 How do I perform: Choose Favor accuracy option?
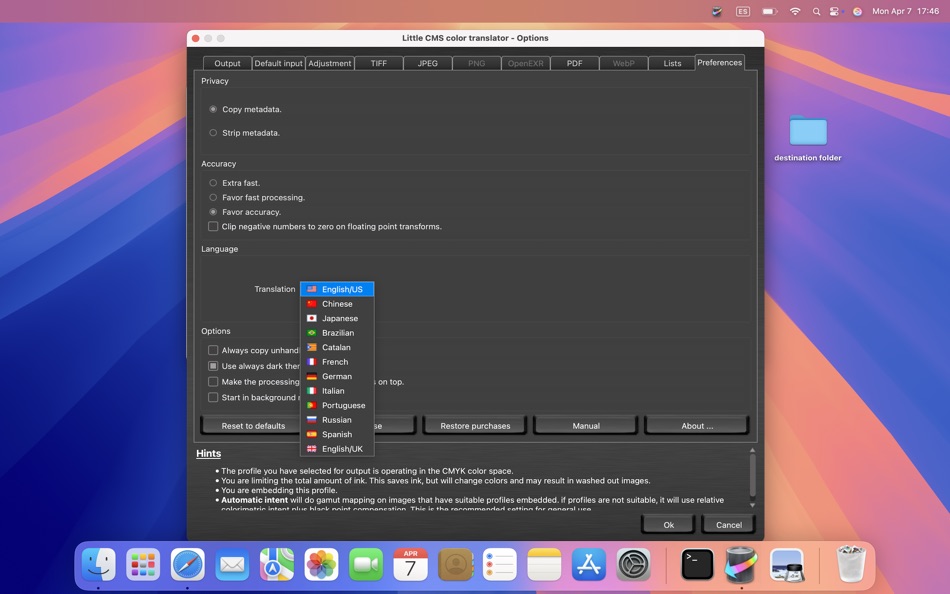coord(213,212)
